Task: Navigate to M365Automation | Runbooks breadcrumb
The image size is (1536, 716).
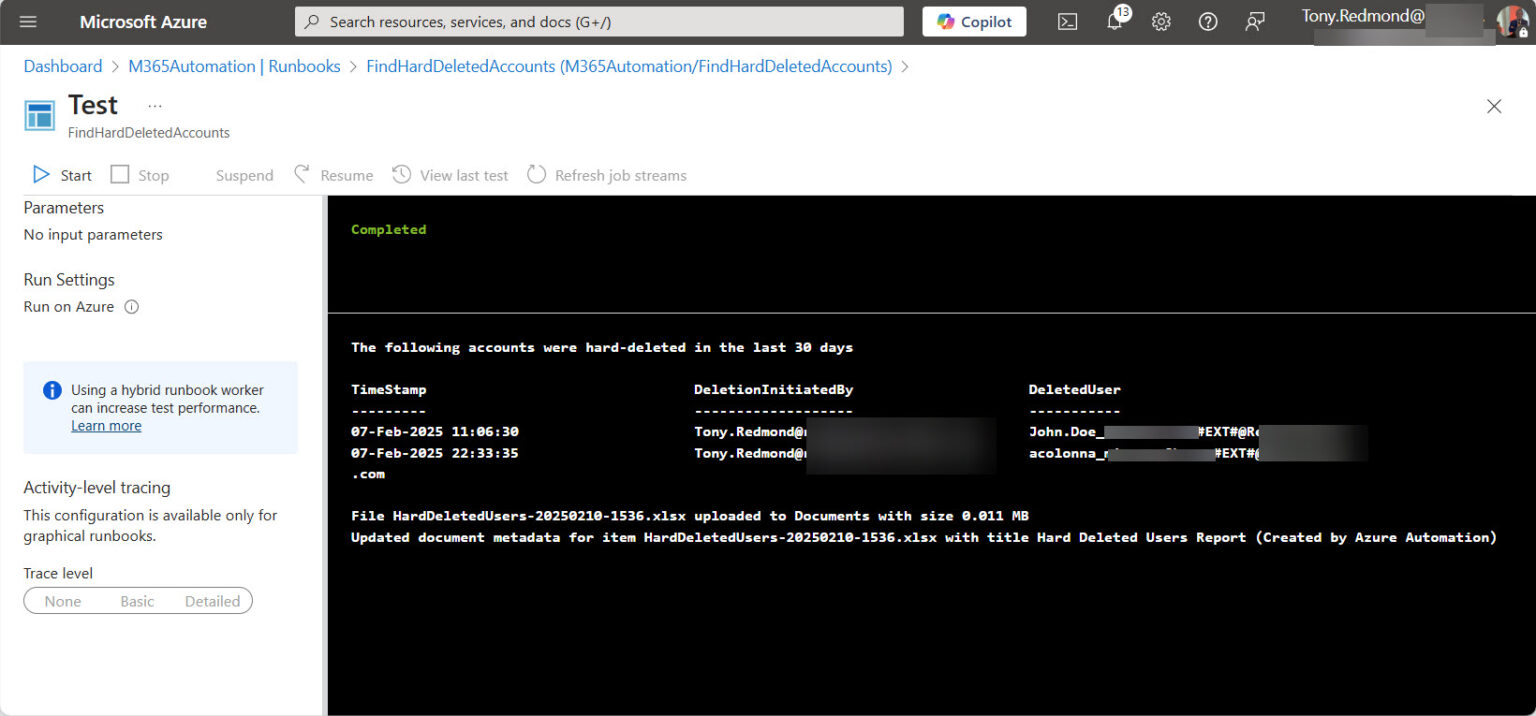Action: [234, 66]
